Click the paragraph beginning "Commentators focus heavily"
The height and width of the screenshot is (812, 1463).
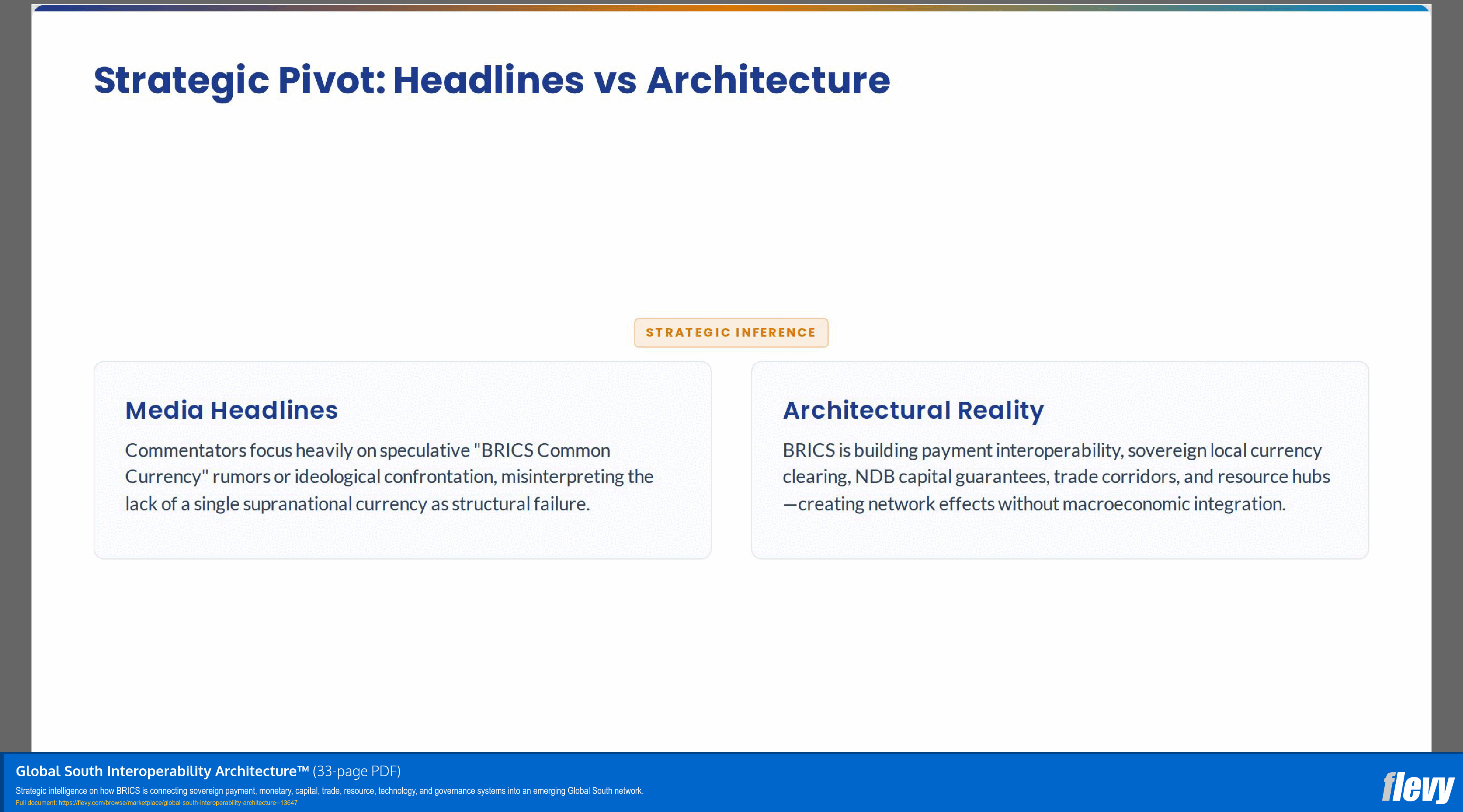coord(389,477)
